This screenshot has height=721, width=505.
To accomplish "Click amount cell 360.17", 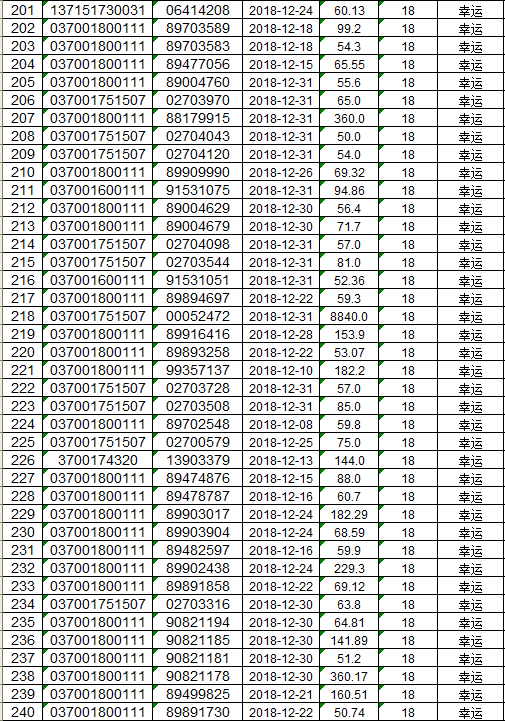I will [349, 676].
